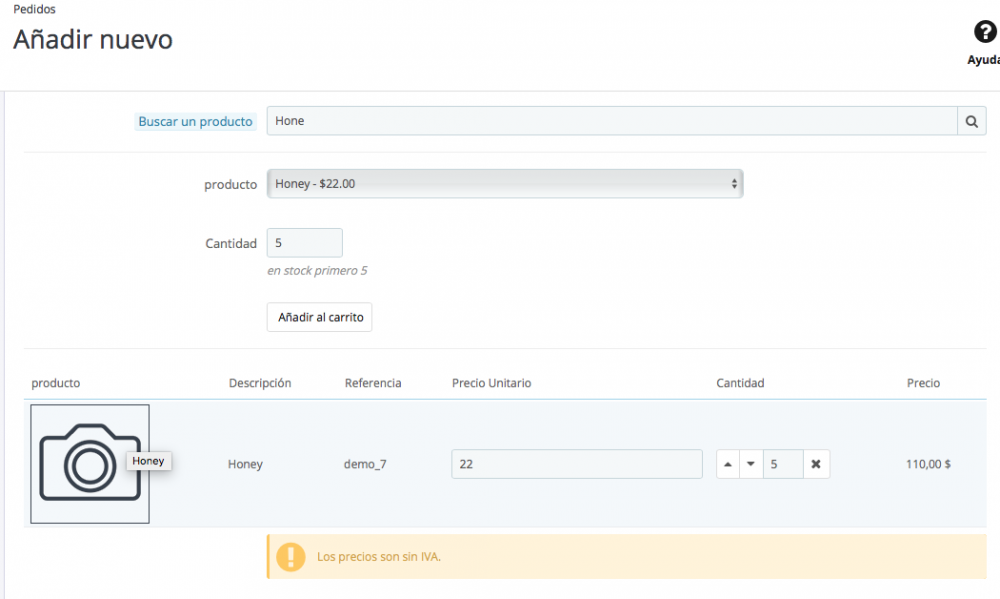Click the magnifying glass search icon
The image size is (1000, 599).
(971, 121)
